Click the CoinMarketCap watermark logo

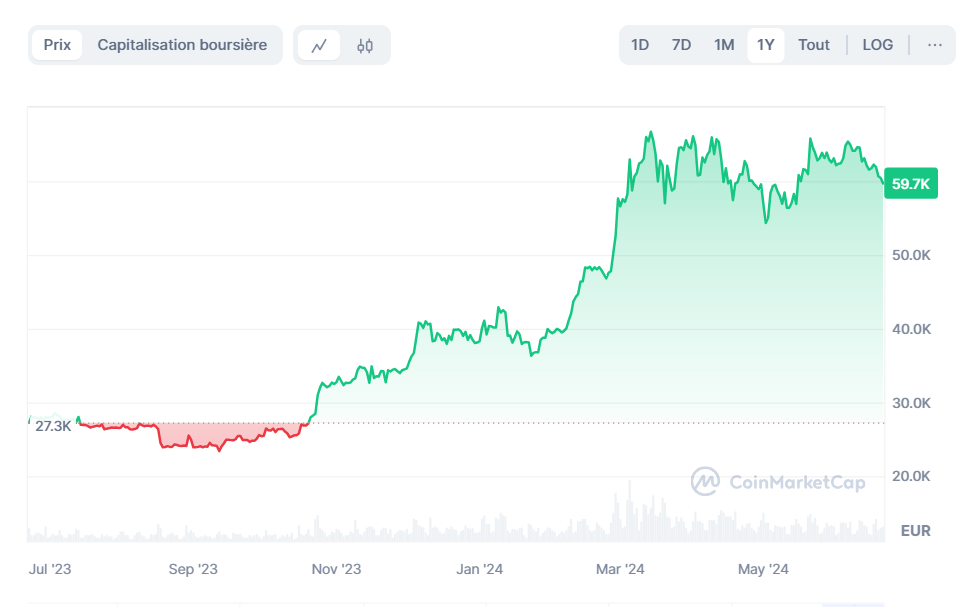click(x=778, y=482)
